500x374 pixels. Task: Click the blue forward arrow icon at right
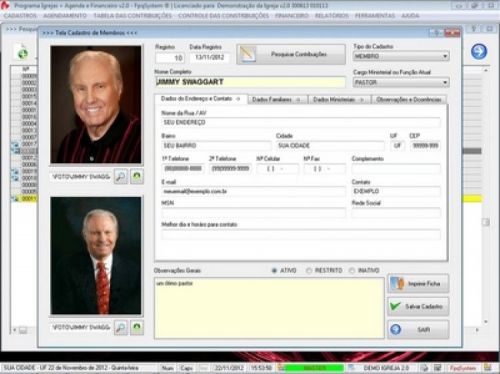479,52
